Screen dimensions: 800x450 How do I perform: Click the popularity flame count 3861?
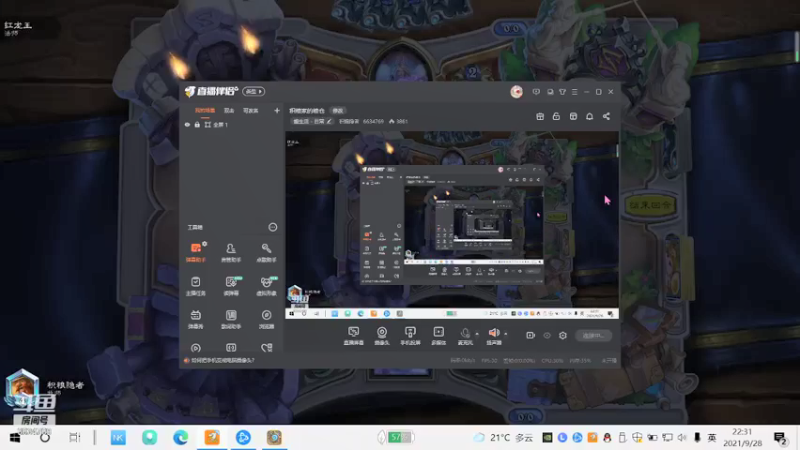point(398,121)
